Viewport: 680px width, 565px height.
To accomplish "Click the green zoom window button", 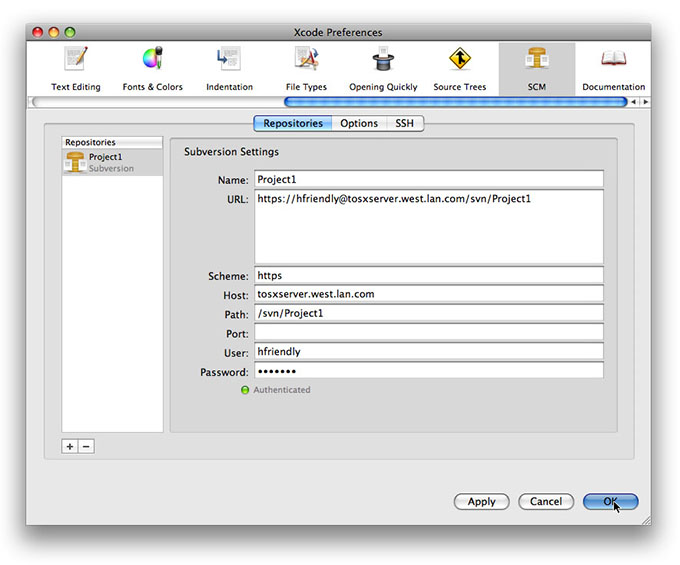I will tap(70, 32).
